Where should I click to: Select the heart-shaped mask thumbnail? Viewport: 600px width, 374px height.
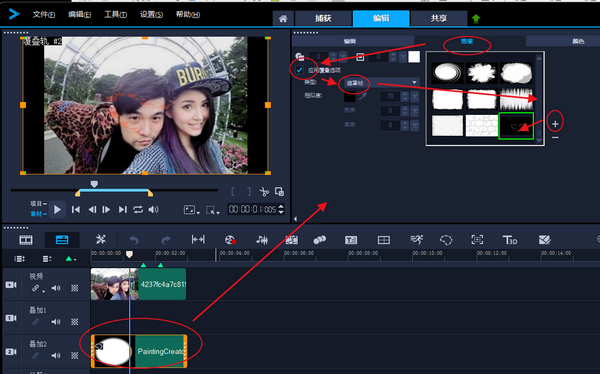click(x=516, y=126)
